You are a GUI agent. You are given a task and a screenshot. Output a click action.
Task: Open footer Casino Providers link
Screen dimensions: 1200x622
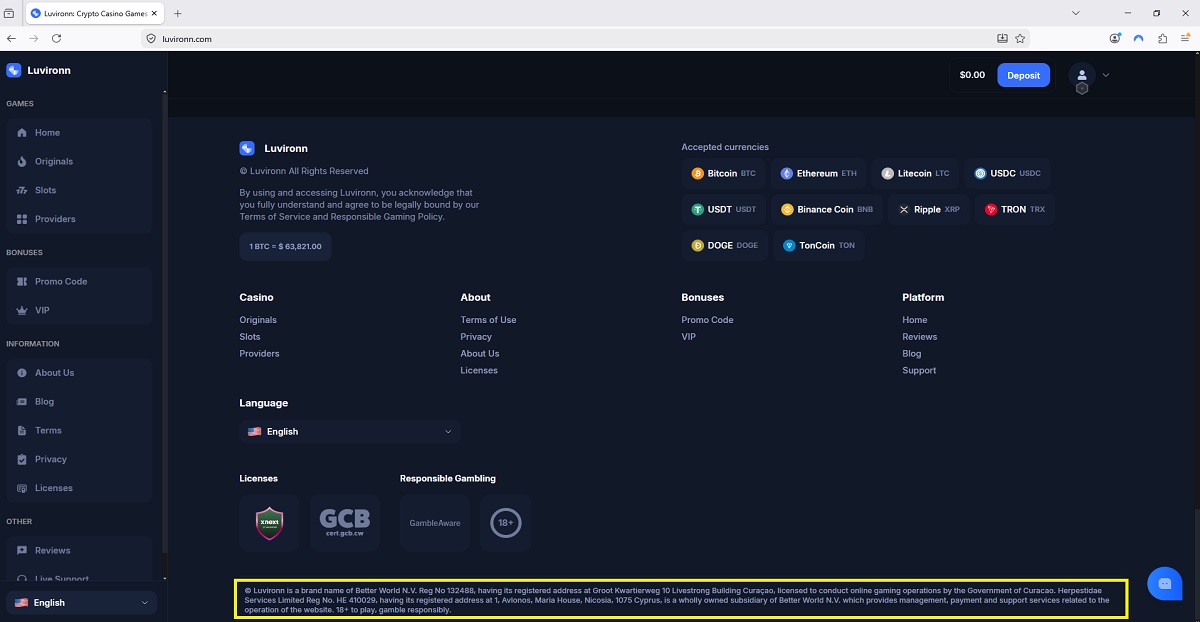260,354
